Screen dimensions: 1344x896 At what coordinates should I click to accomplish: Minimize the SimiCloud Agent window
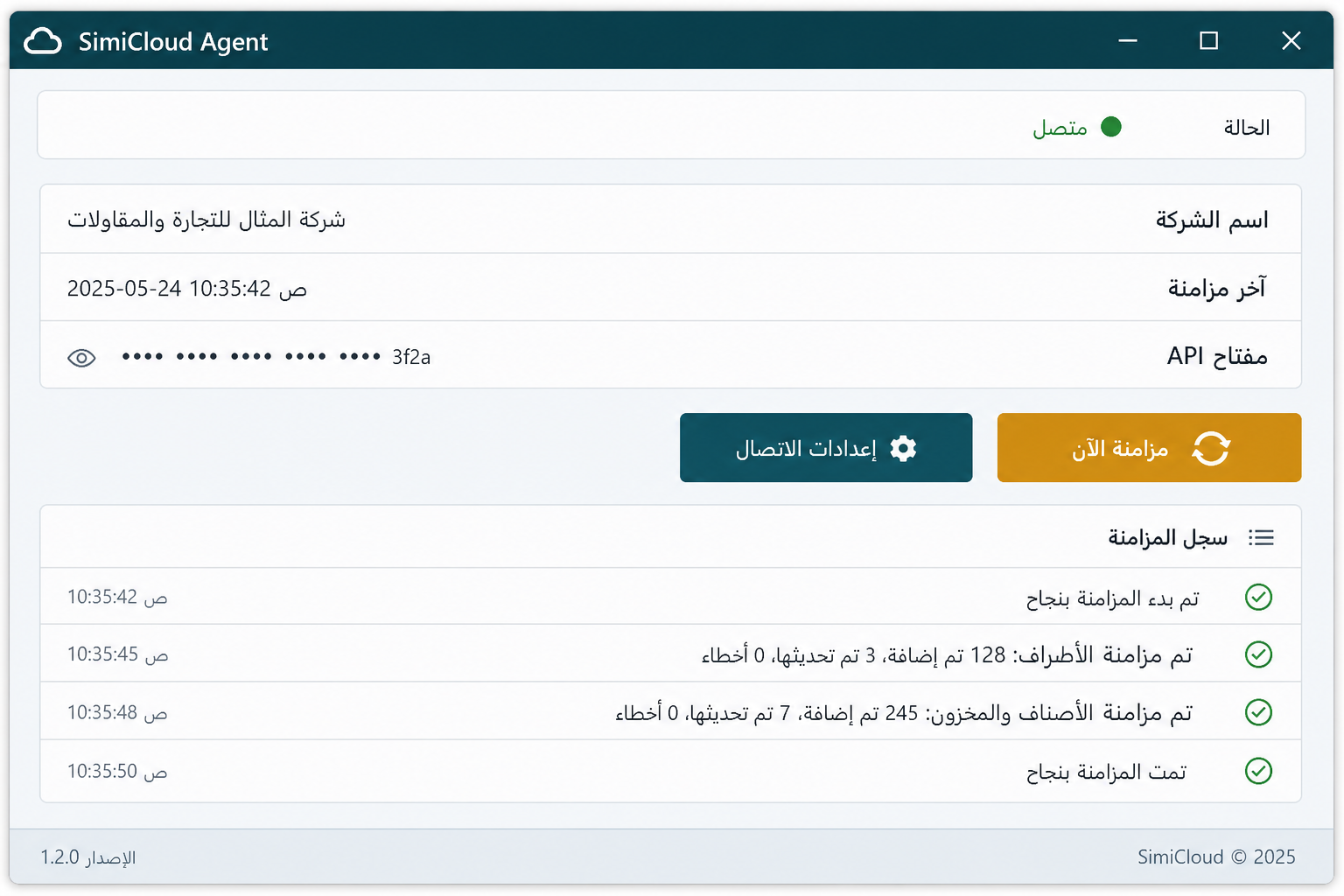(1128, 40)
